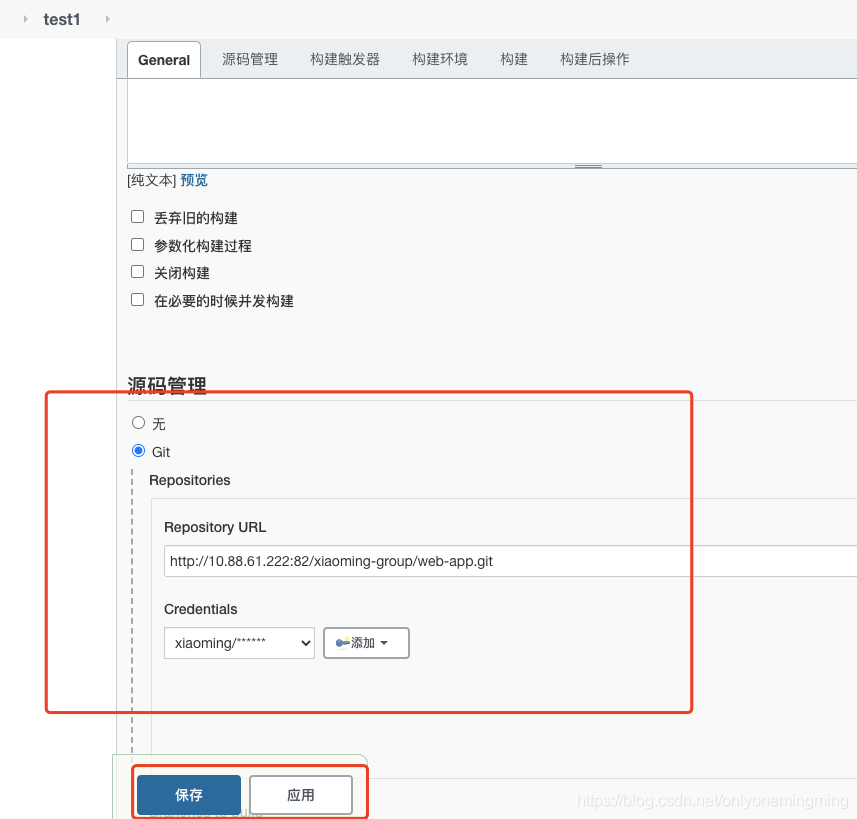Click the 应用 button

[x=301, y=794]
